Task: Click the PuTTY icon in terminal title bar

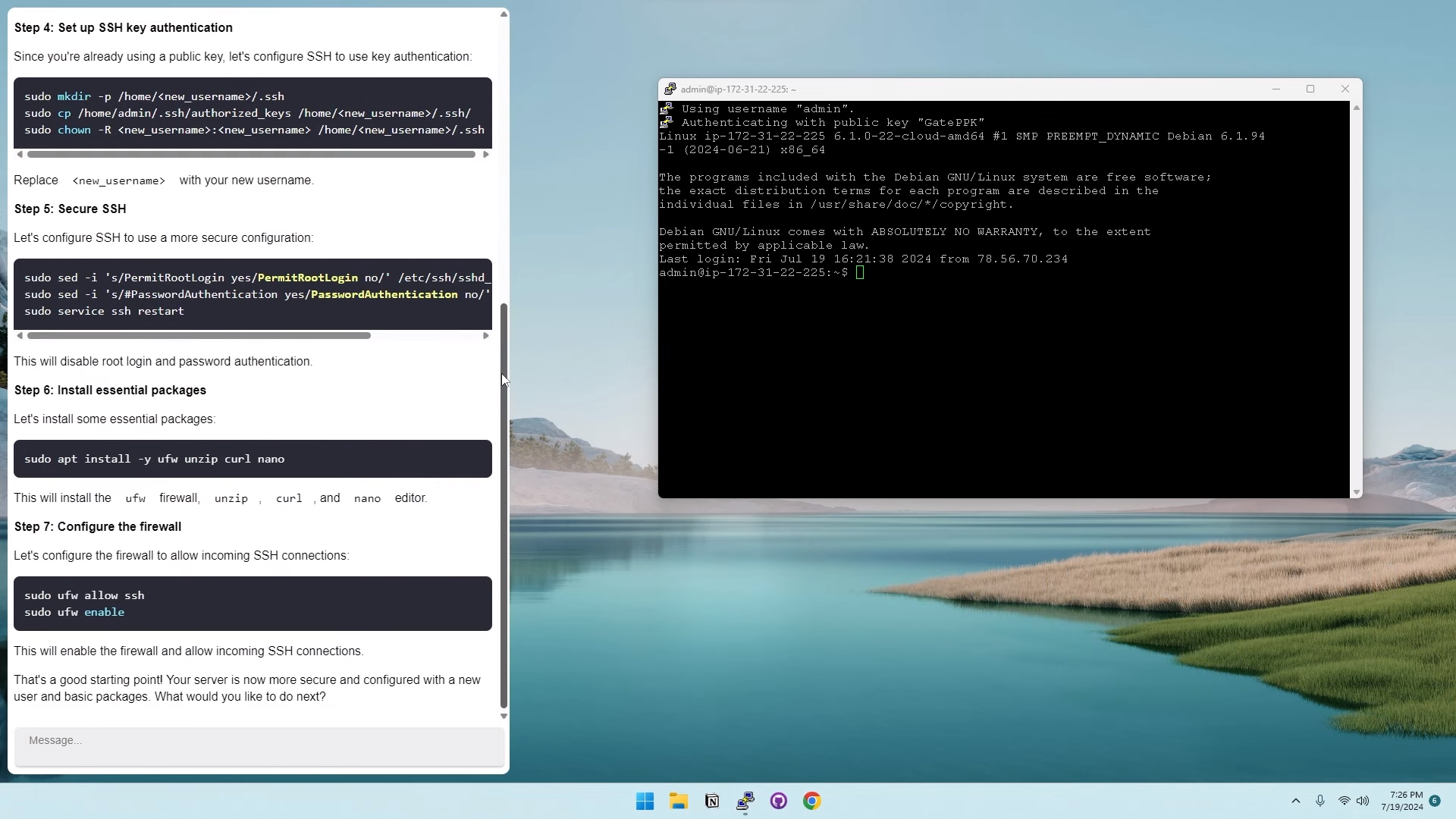Action: [x=670, y=89]
